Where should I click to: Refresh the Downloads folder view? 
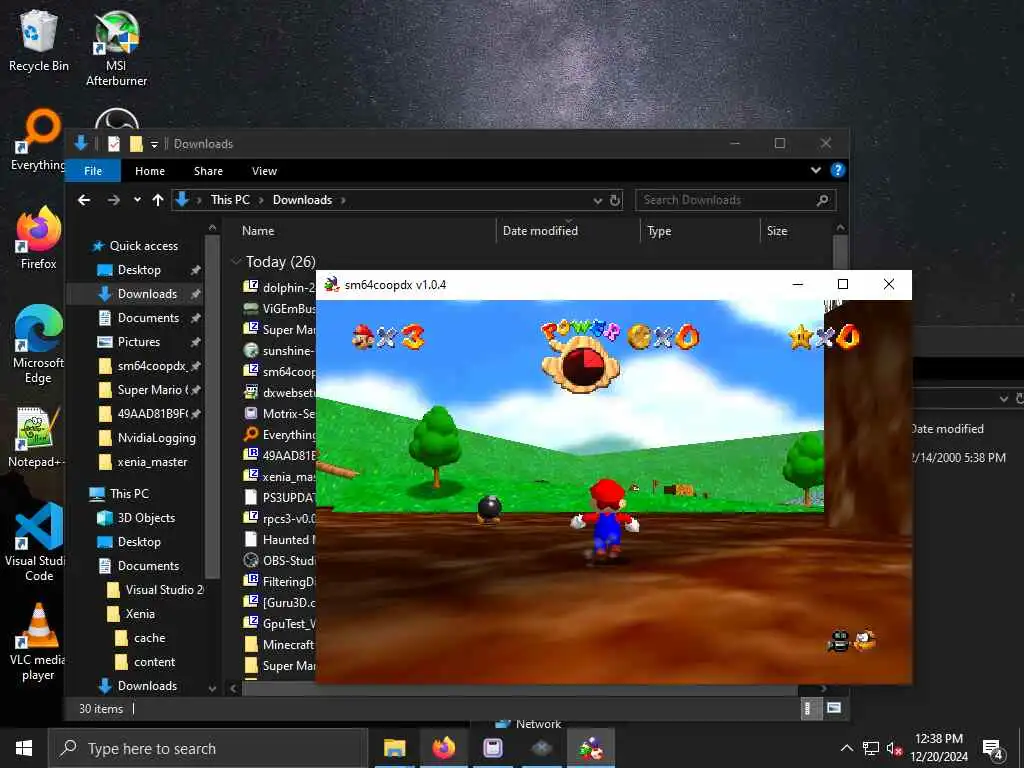pyautogui.click(x=615, y=200)
